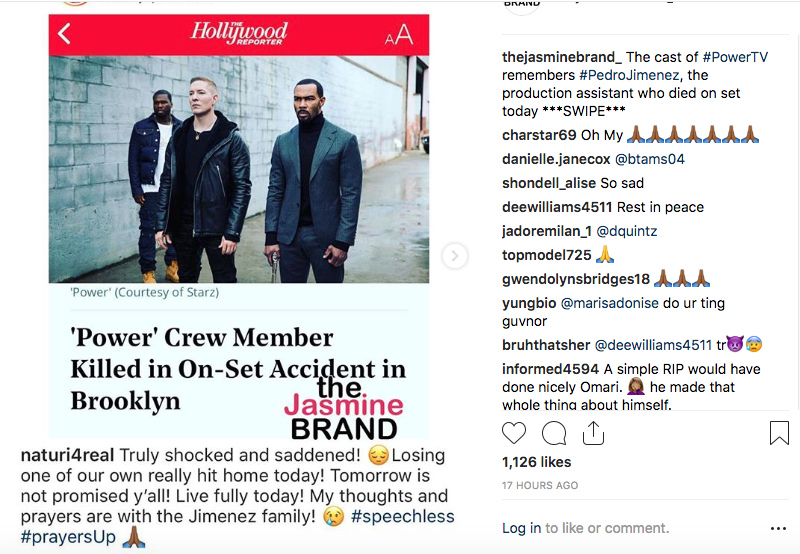
Task: Tap back arrow in Hollywood Reporter header
Action: coord(64,34)
